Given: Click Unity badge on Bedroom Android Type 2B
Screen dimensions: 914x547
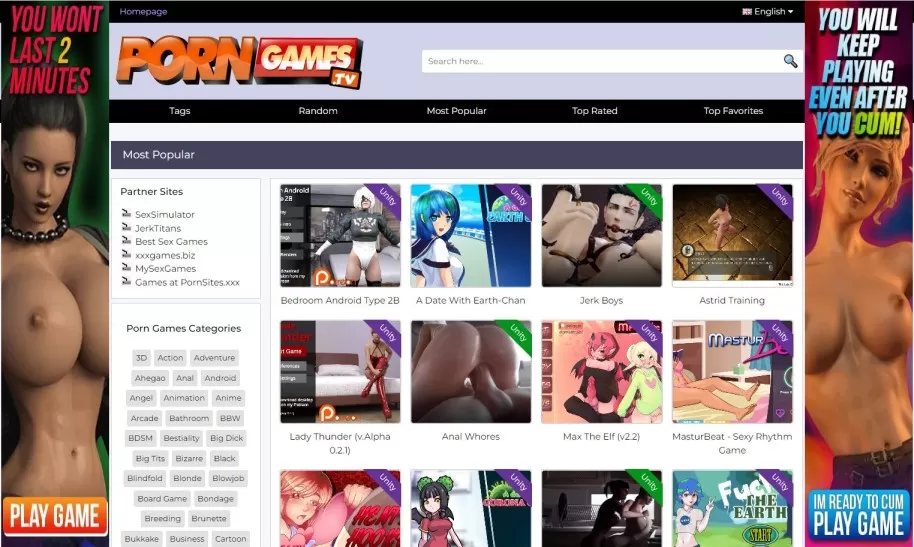Looking at the screenshot, I should click(x=386, y=199).
